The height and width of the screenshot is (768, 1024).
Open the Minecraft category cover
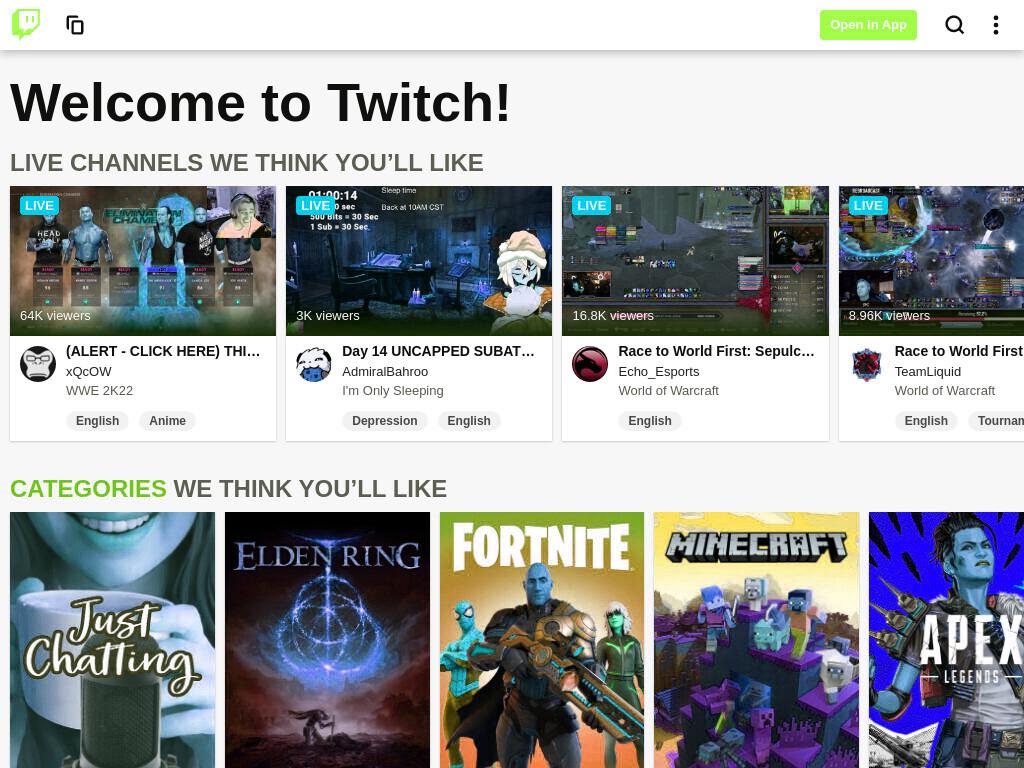click(756, 640)
